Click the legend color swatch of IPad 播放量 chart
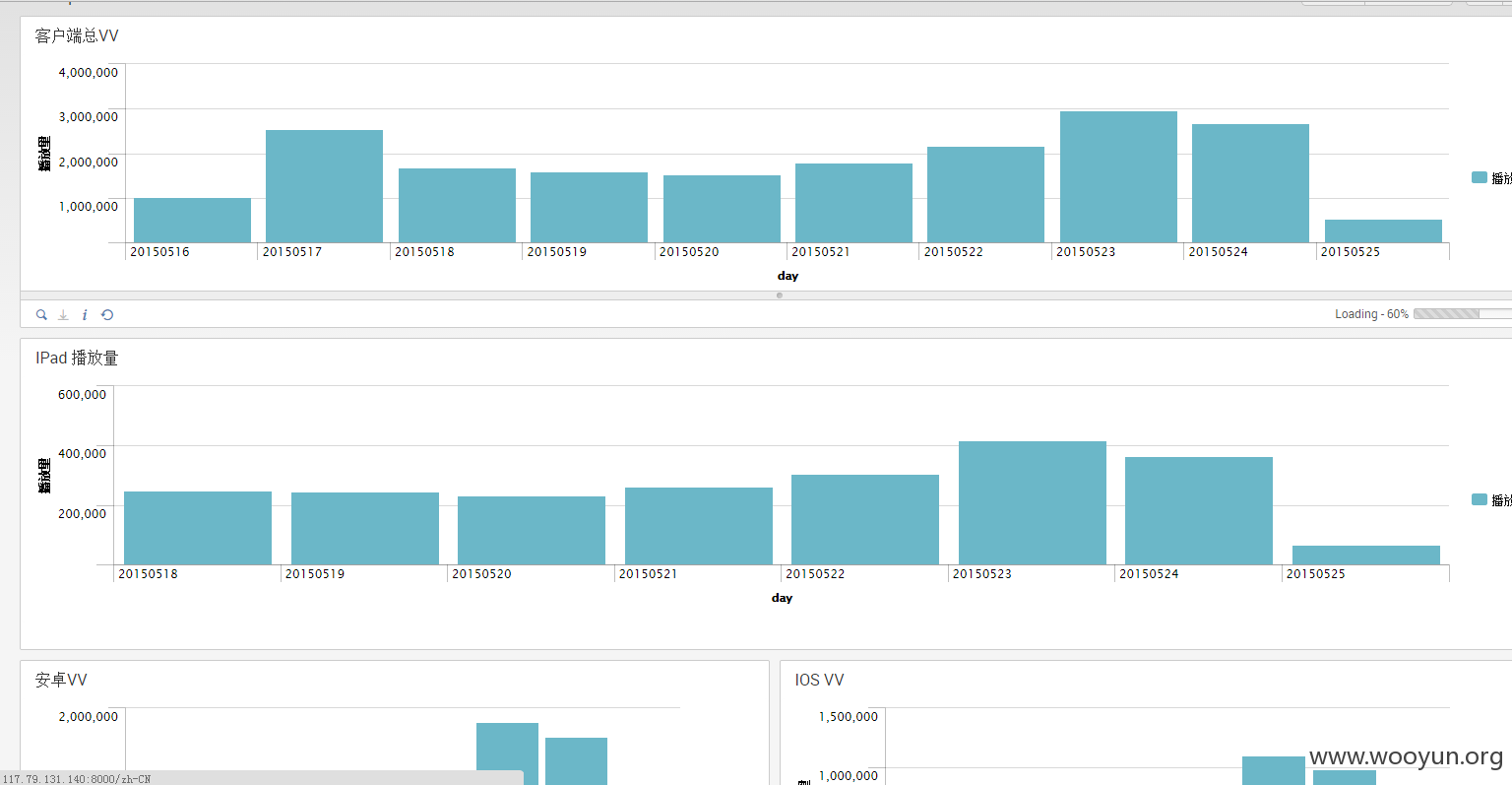1512x785 pixels. pyautogui.click(x=1479, y=499)
